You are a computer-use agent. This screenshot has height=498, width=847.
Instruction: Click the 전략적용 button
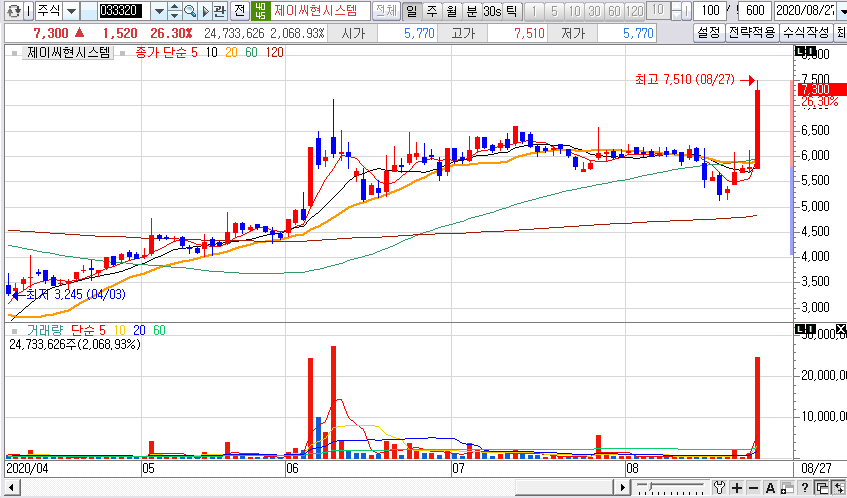[x=751, y=33]
